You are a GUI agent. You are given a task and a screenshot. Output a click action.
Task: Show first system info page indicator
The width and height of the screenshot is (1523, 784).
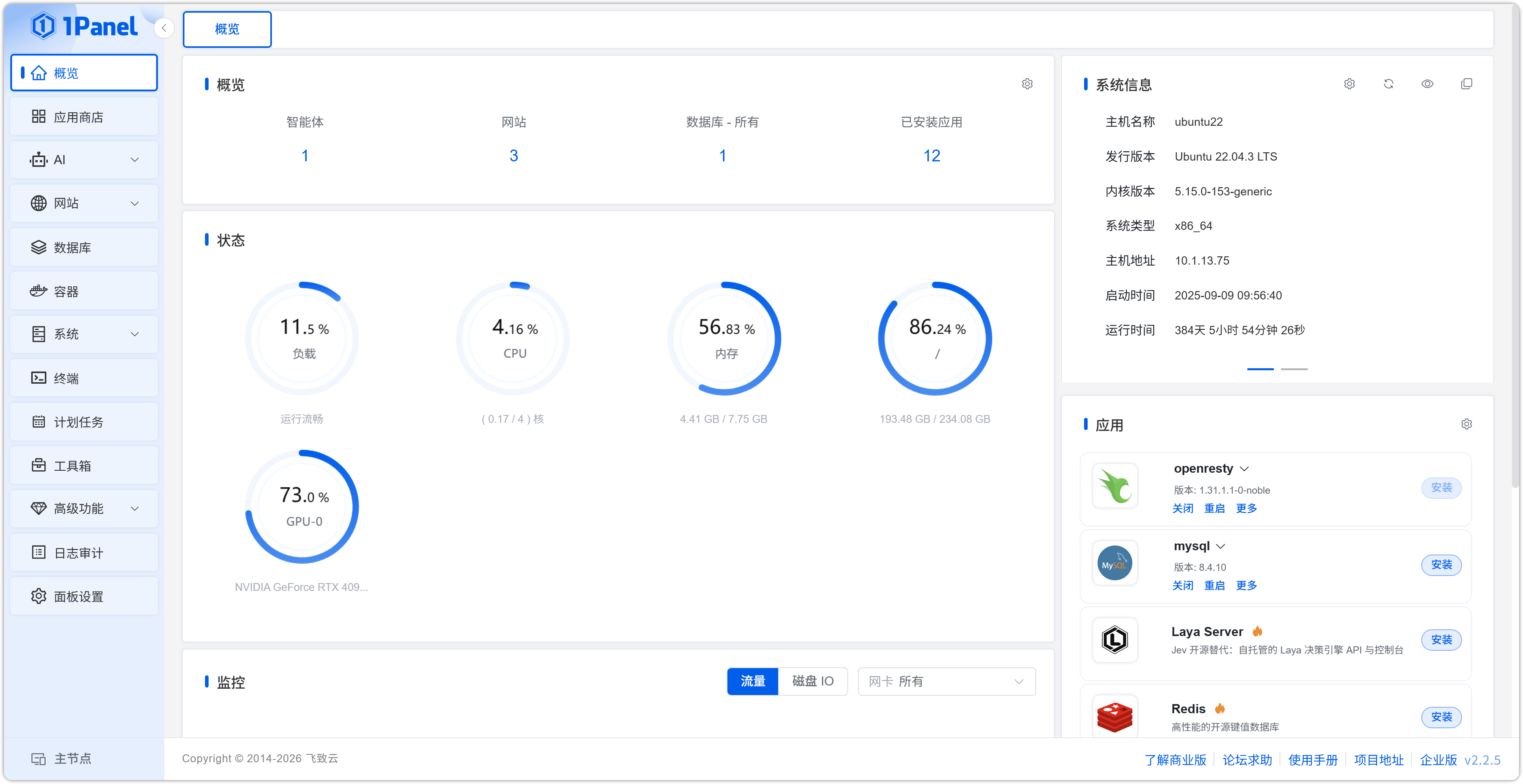tap(1261, 369)
